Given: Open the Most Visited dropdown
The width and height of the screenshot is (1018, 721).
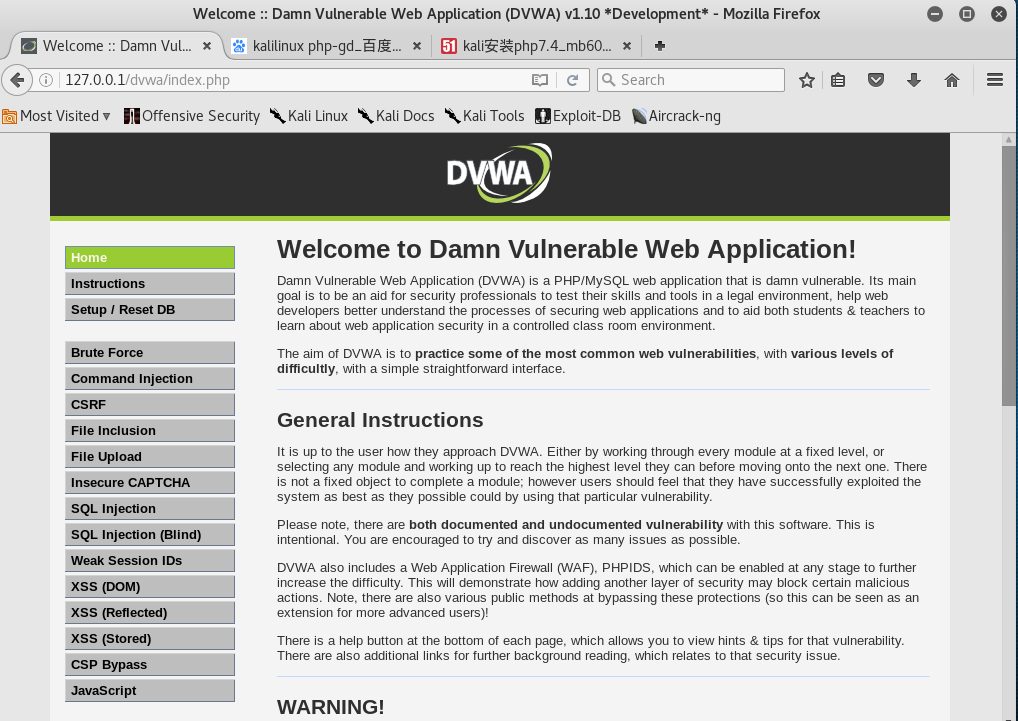Looking at the screenshot, I should (55, 116).
